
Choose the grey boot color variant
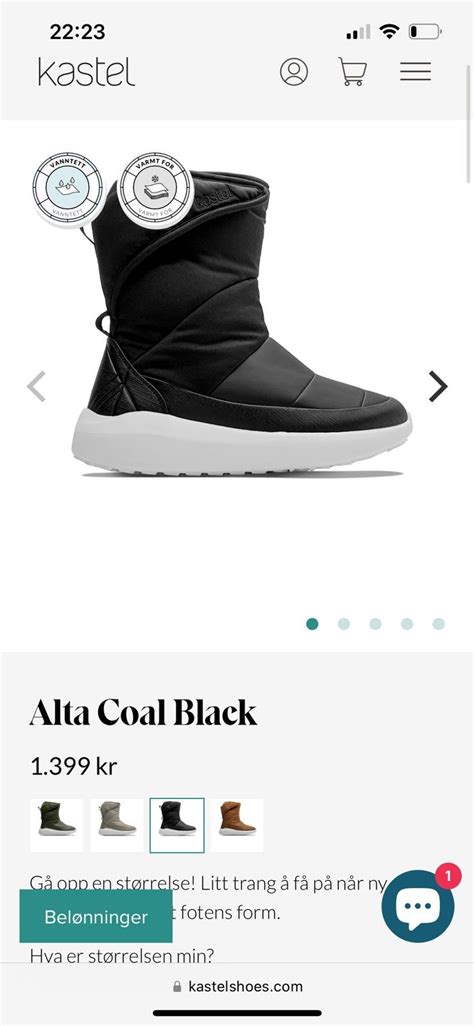tap(117, 825)
